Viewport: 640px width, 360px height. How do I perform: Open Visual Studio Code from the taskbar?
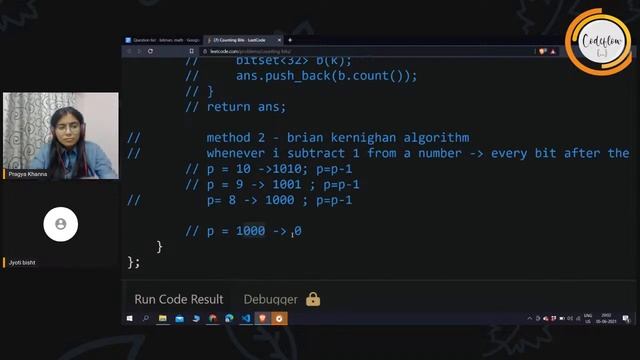pos(246,318)
